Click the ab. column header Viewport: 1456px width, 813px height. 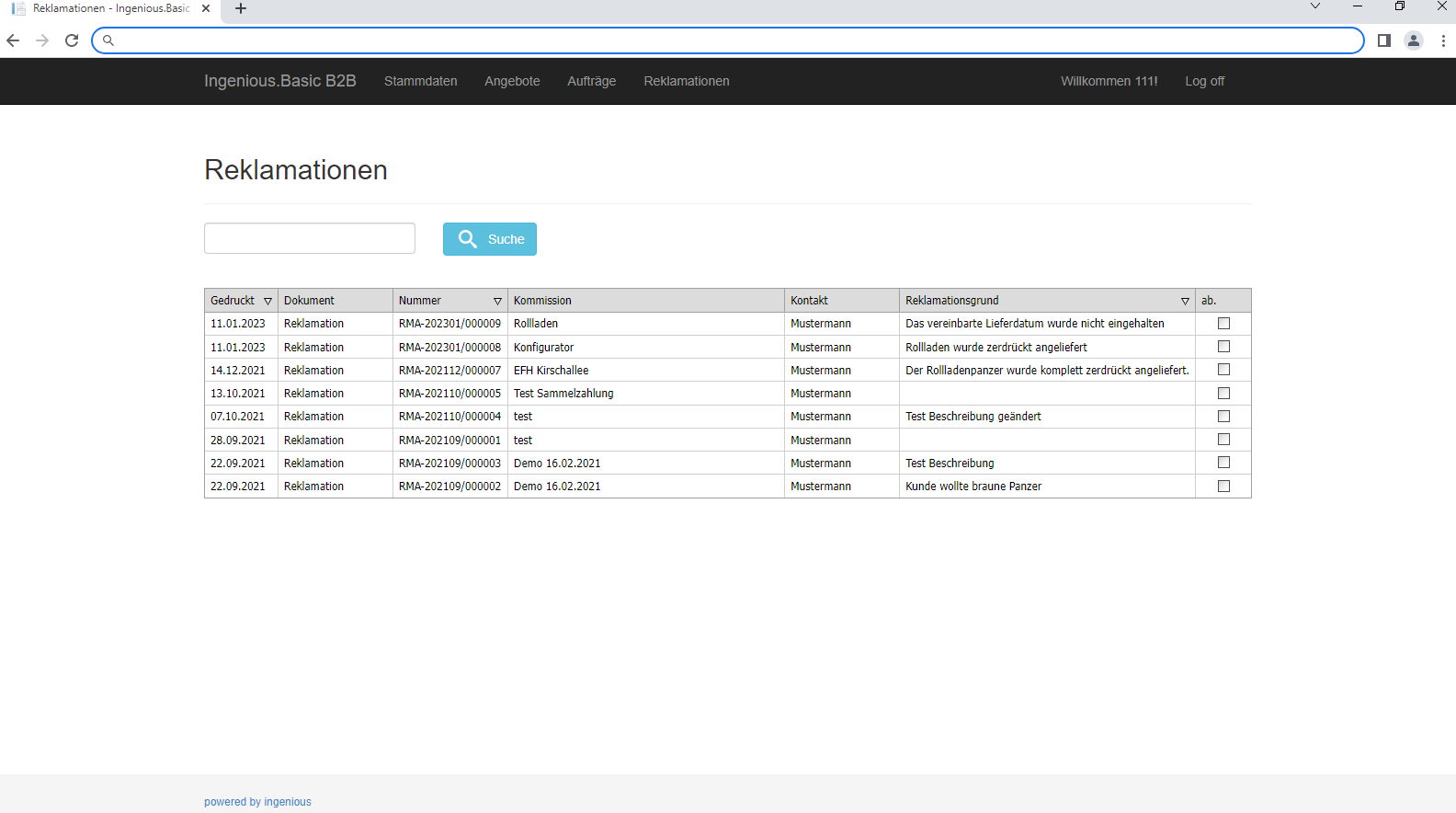coord(1223,301)
